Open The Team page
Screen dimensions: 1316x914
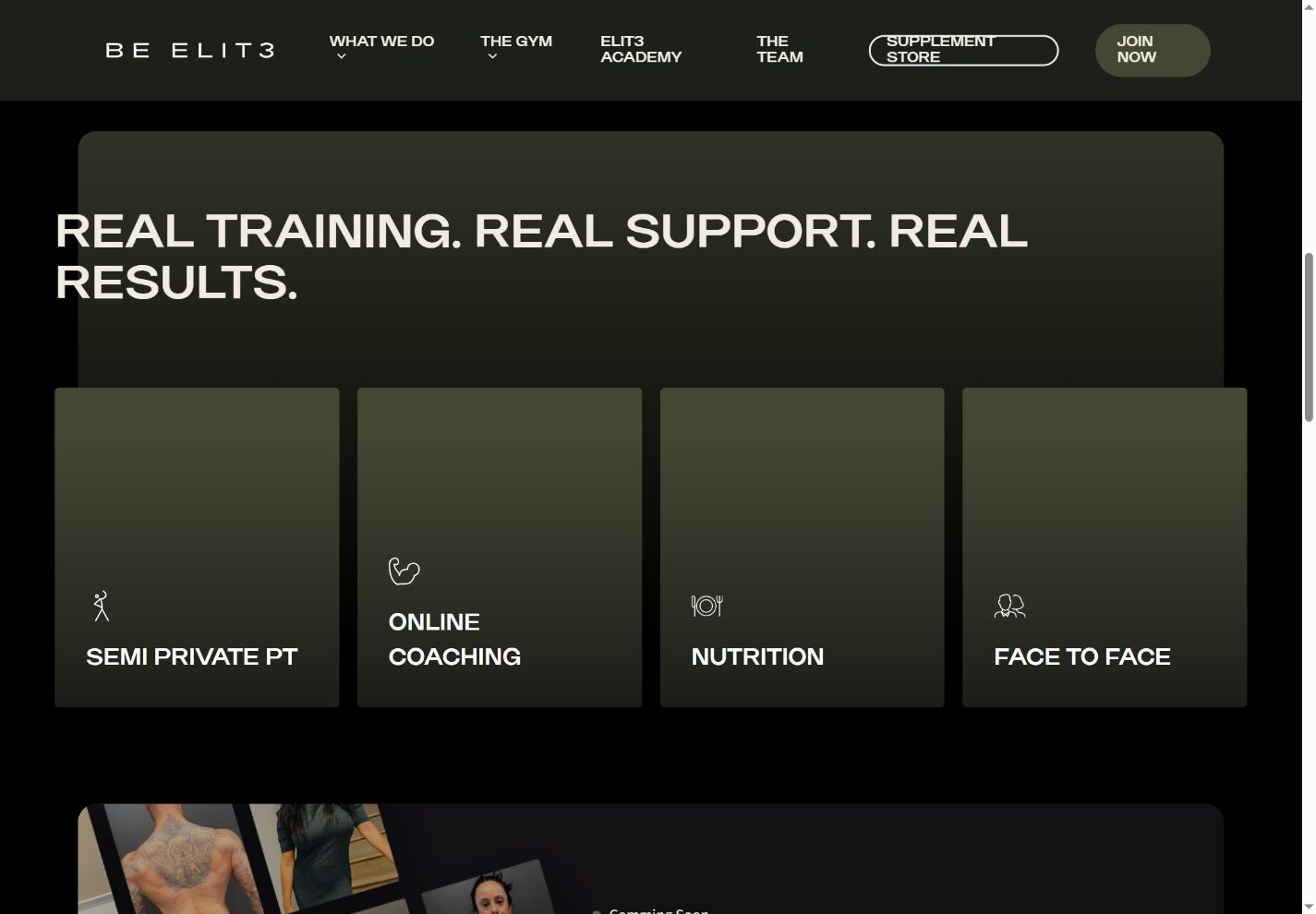click(x=779, y=49)
